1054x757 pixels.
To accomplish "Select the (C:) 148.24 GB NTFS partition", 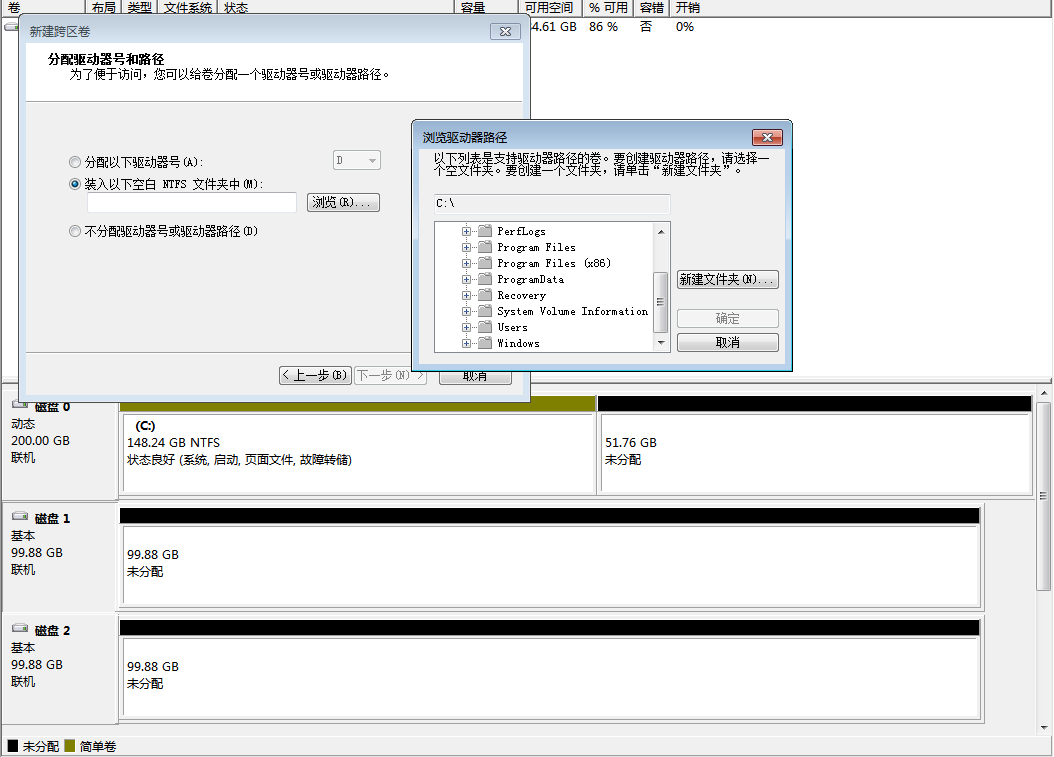I will tap(358, 454).
